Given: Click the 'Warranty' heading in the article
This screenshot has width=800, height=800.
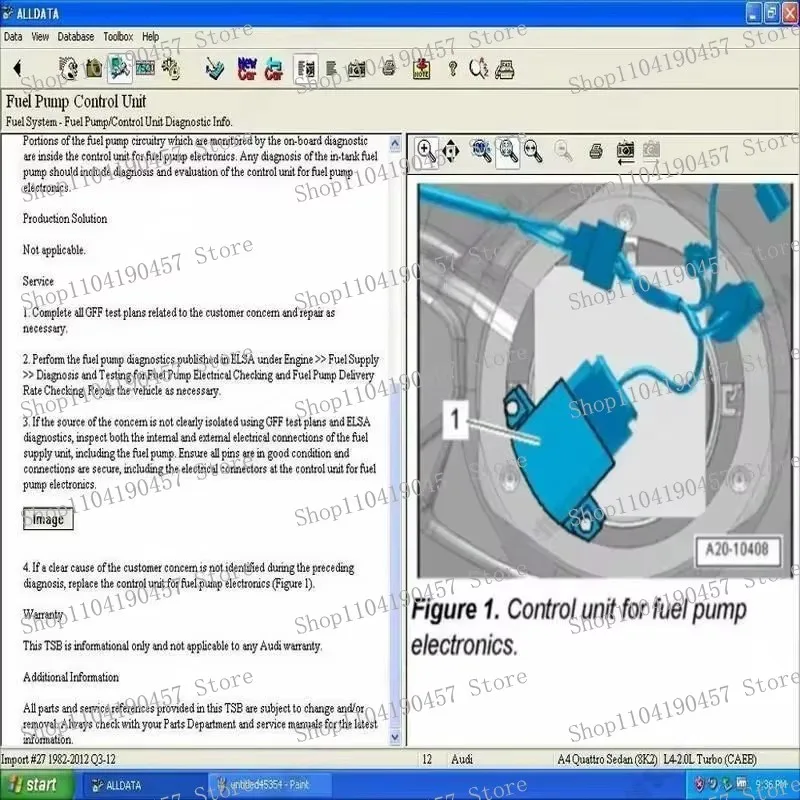Looking at the screenshot, I should pyautogui.click(x=43, y=614).
